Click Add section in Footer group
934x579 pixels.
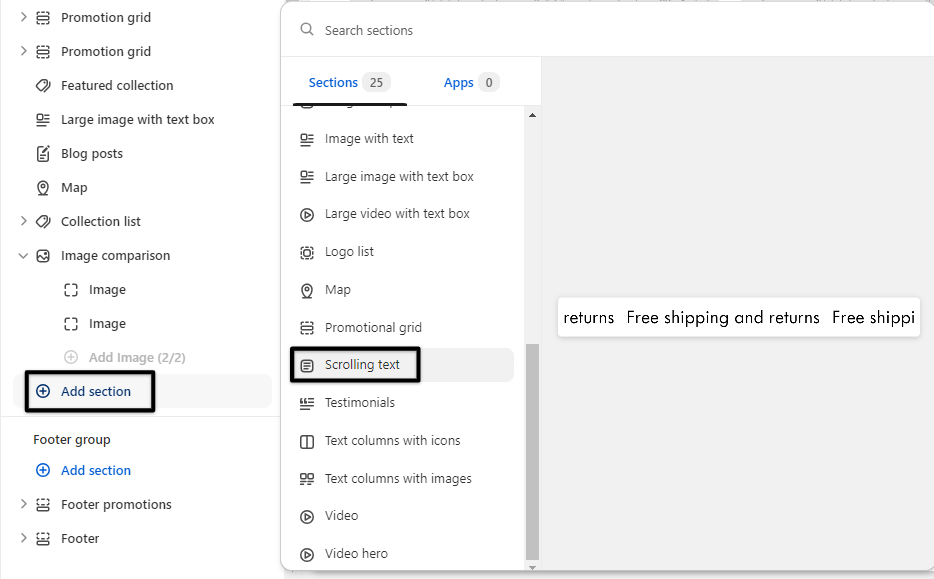tap(95, 471)
